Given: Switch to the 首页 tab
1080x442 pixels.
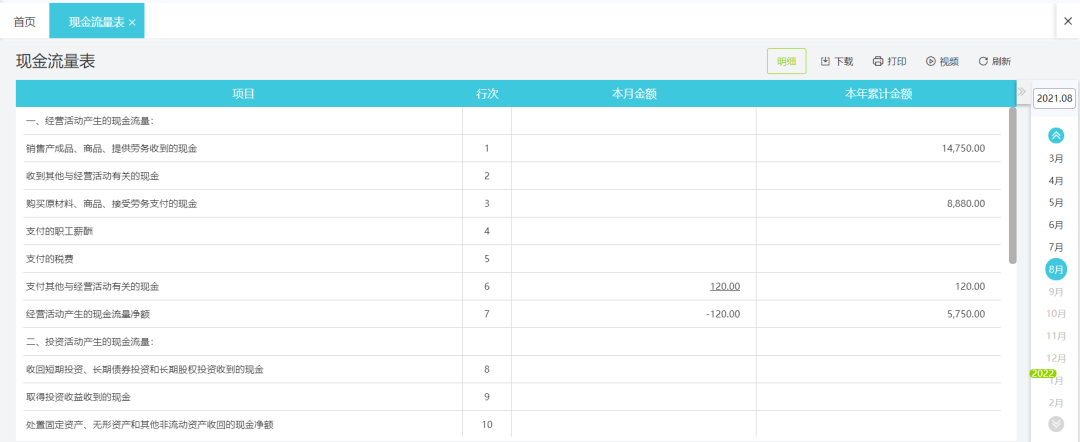Looking at the screenshot, I should pyautogui.click(x=25, y=22).
